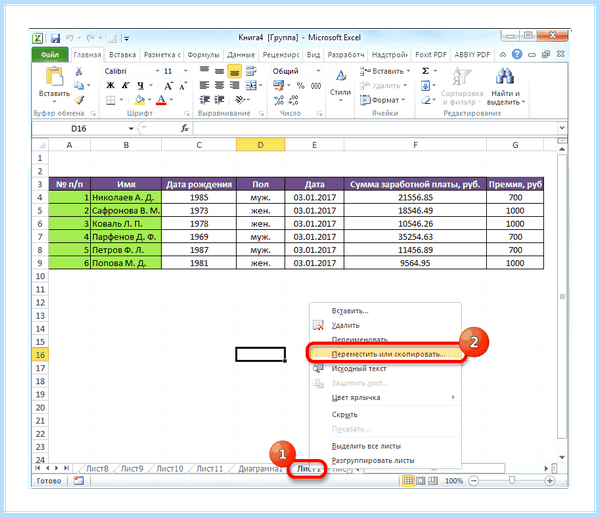Click the text orientation icon

pyautogui.click(x=240, y=100)
